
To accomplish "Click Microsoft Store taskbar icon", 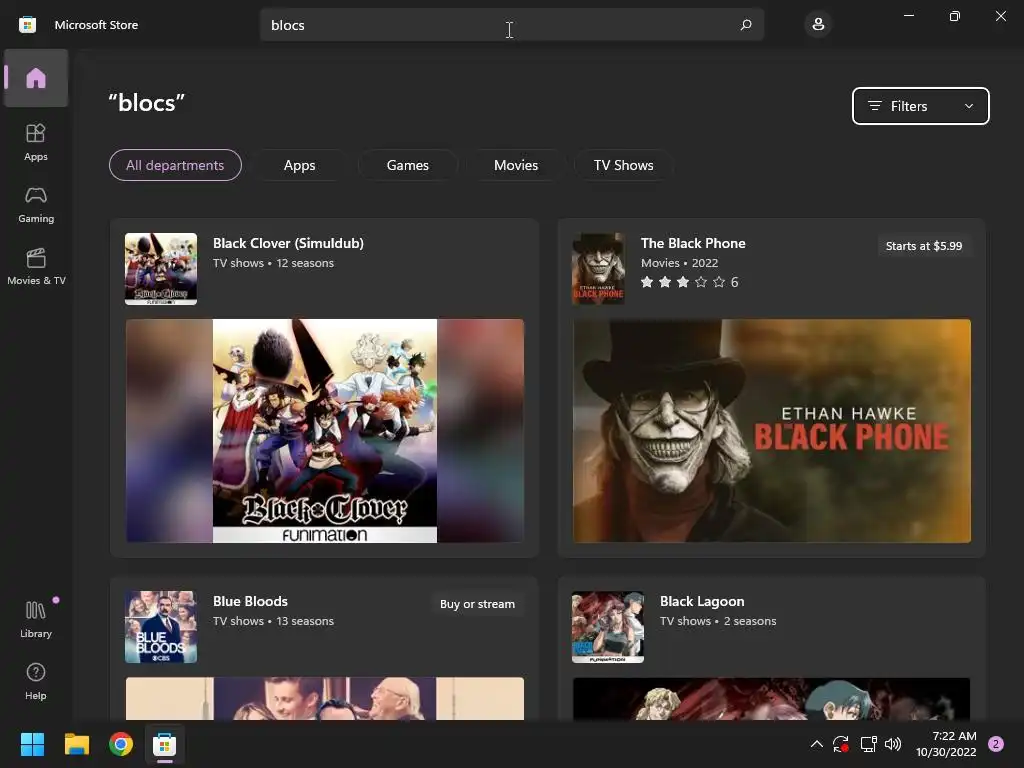I will (165, 744).
